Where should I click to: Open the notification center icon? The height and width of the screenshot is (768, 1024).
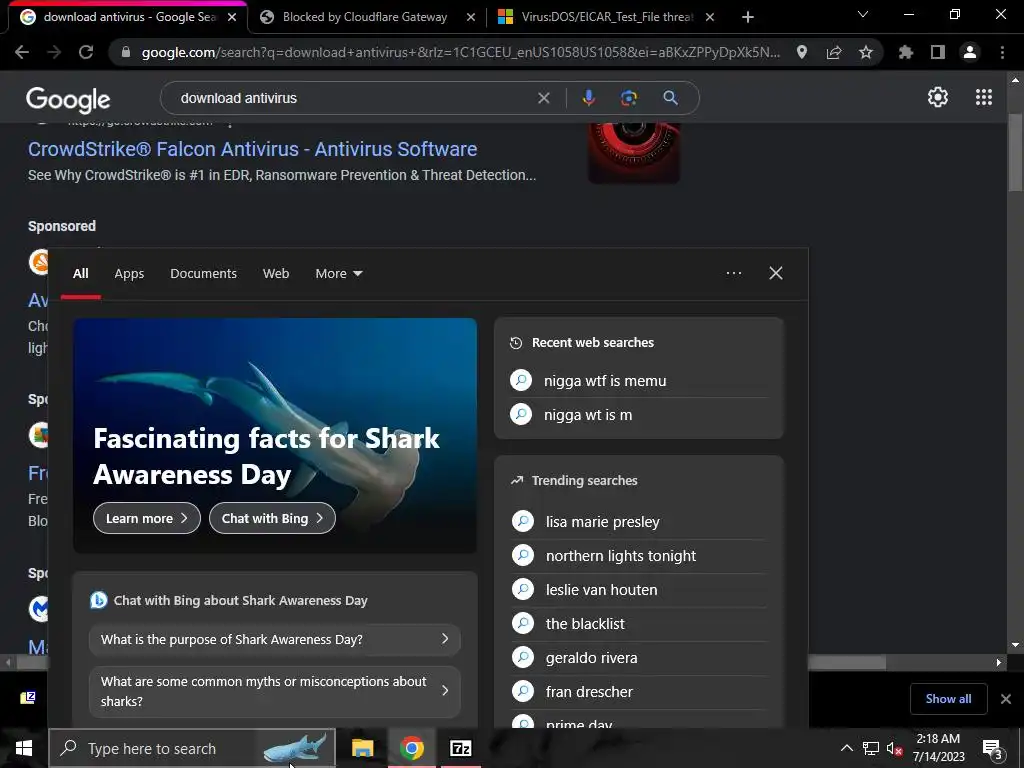(993, 749)
